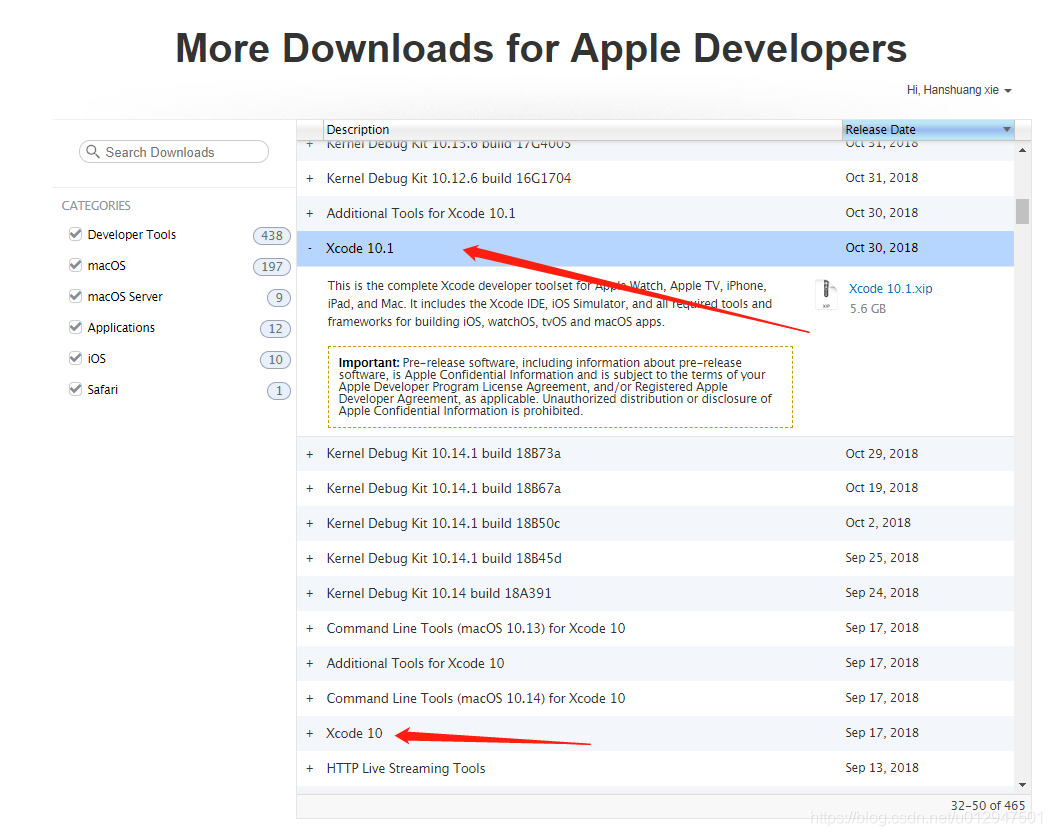Click the Oct 19, 2018 release date

coord(882,488)
